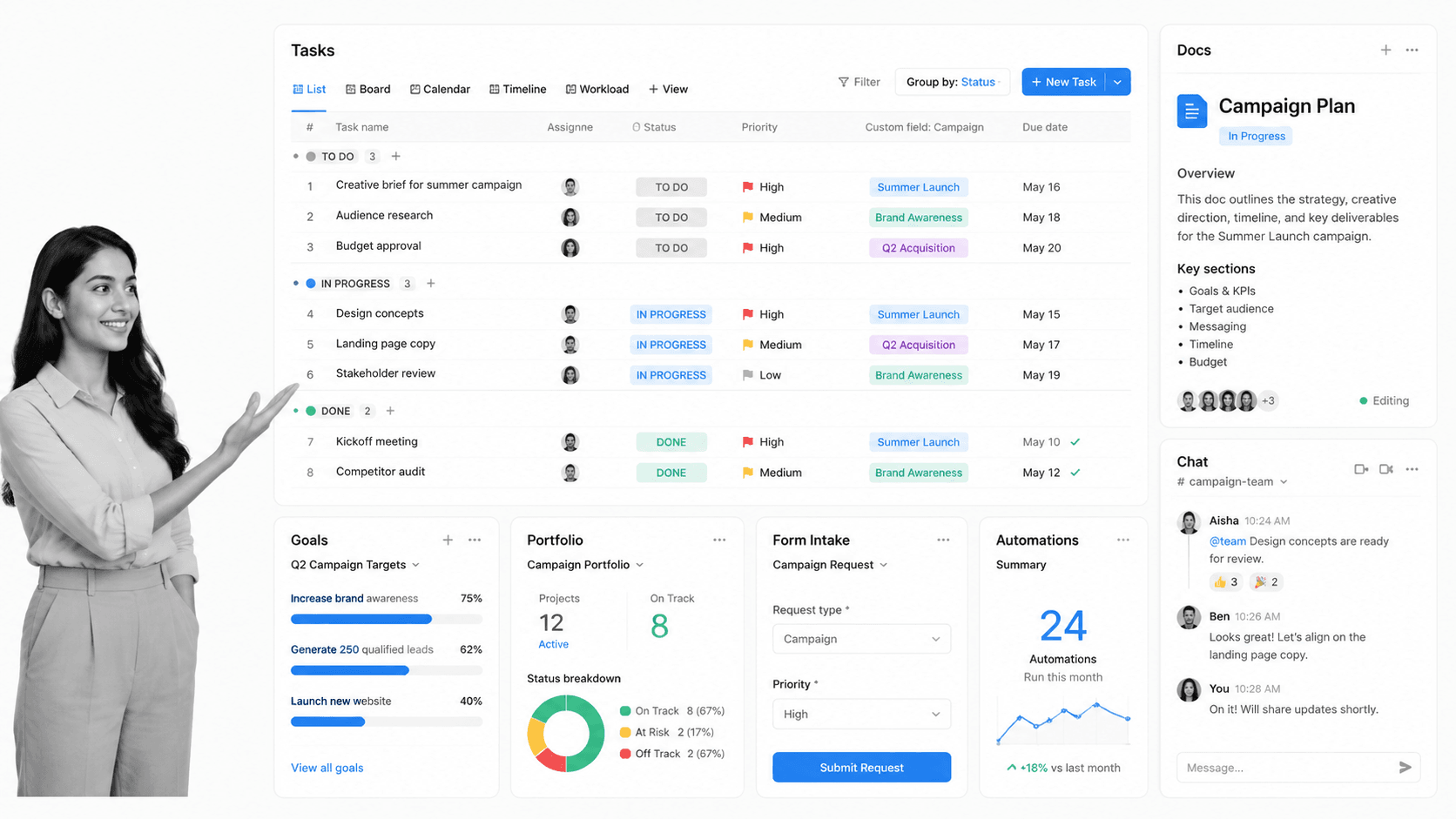1456x819 pixels.
Task: Click the In Progress badge on Campaign Plan
Action: [x=1256, y=136]
